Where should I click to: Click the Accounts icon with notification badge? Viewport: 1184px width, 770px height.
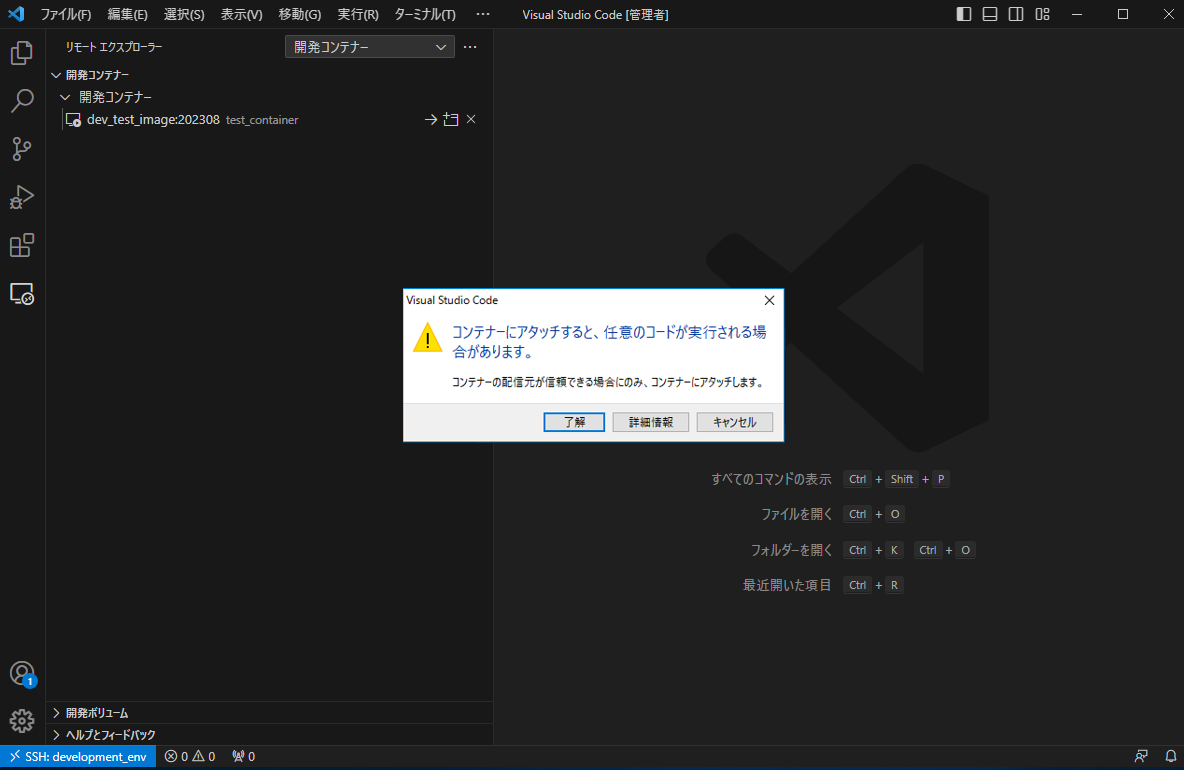point(21,674)
